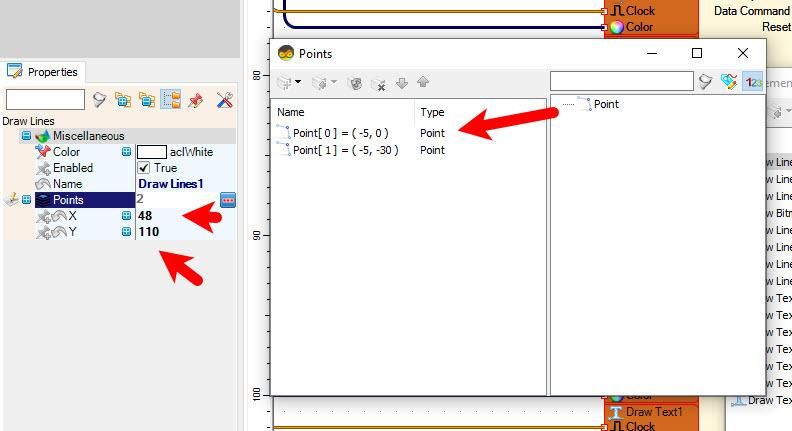792x431 pixels.
Task: Click the pin icon in Properties toolbar
Action: tap(195, 100)
